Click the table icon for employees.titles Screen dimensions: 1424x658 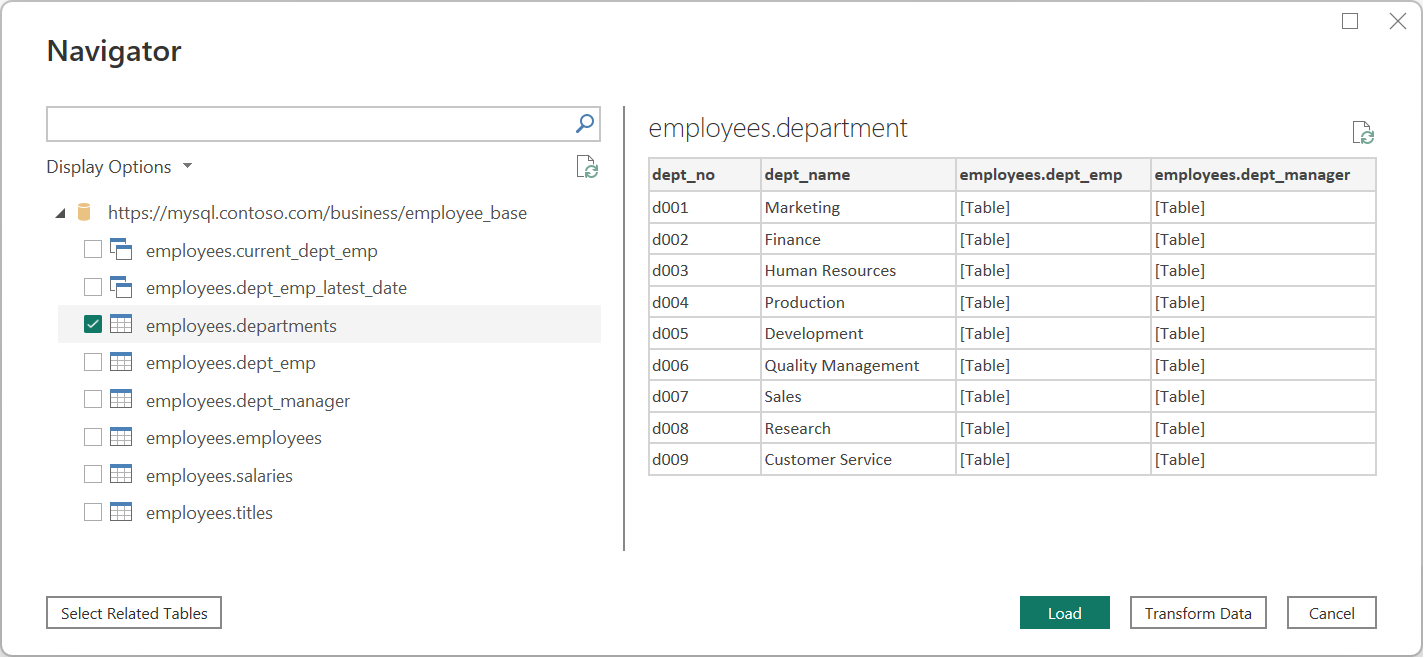pyautogui.click(x=121, y=513)
